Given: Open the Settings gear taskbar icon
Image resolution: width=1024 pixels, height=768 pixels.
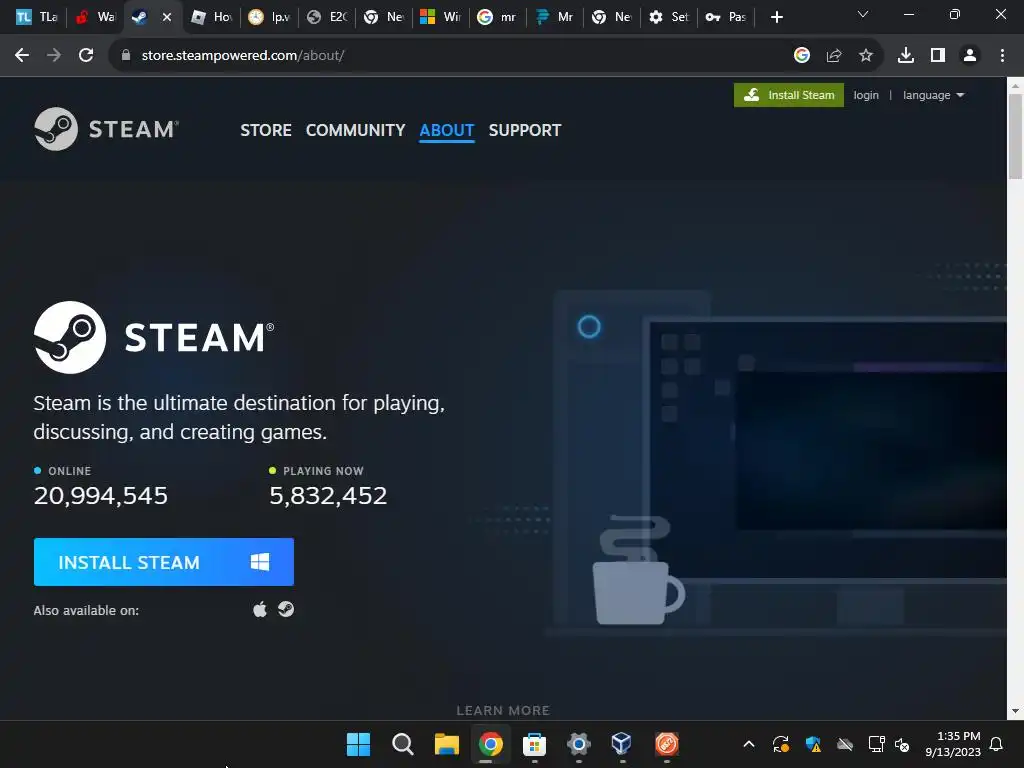Looking at the screenshot, I should 579,744.
